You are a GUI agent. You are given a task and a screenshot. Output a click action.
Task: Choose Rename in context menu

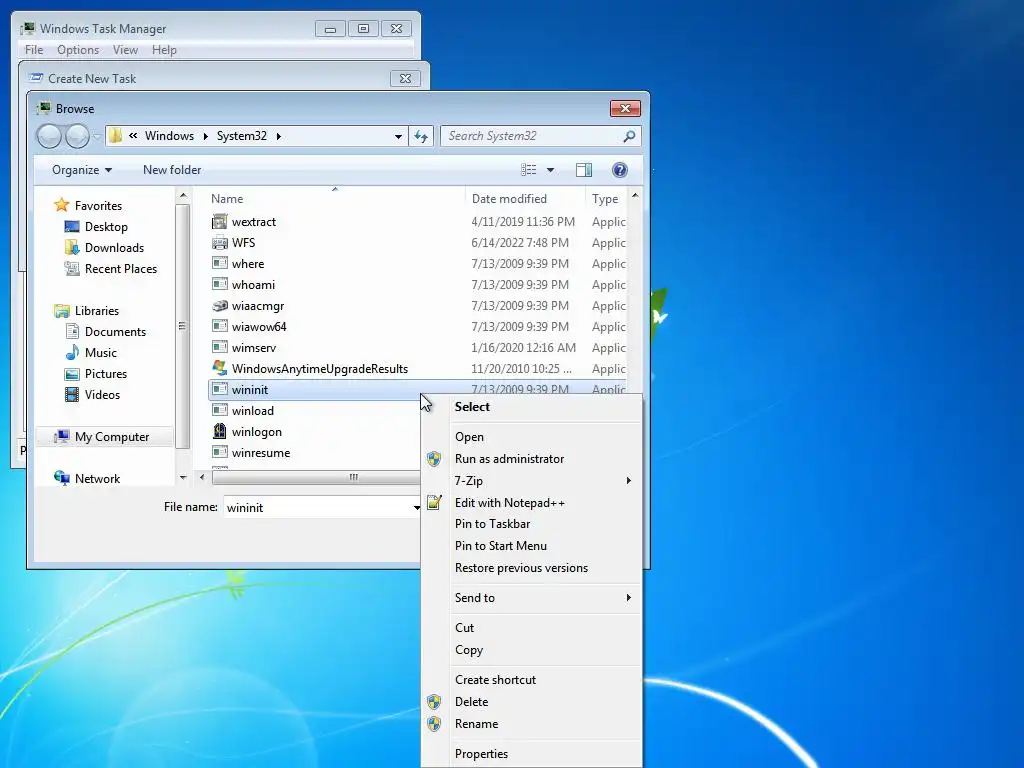[532, 724]
